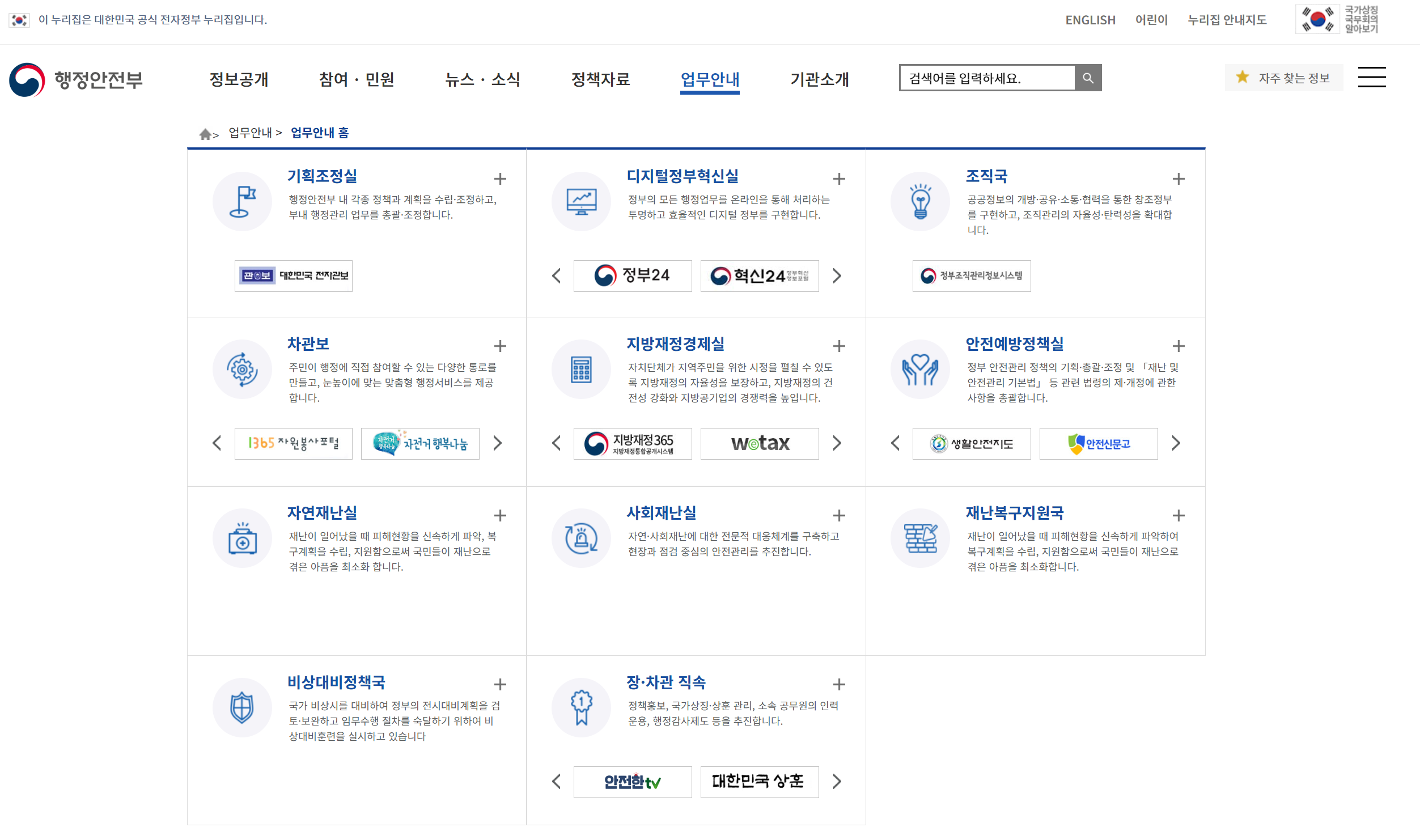Focus the 검색어를 입력하세요 search field
This screenshot has width=1420, height=840.
tap(987, 78)
